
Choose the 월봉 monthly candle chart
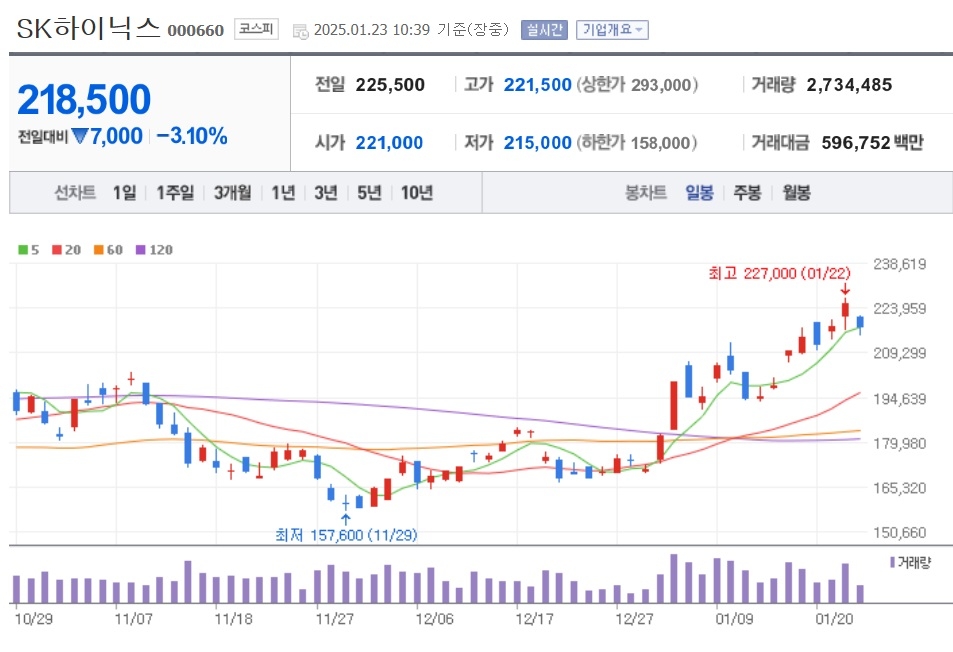pyautogui.click(x=796, y=193)
